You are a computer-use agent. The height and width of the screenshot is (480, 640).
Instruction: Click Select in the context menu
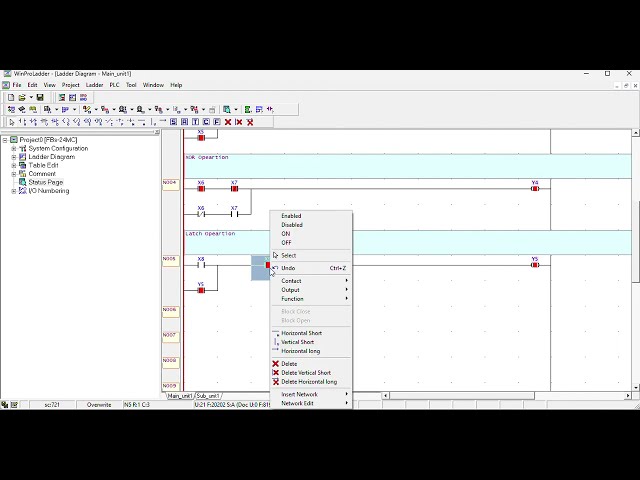(x=311, y=256)
